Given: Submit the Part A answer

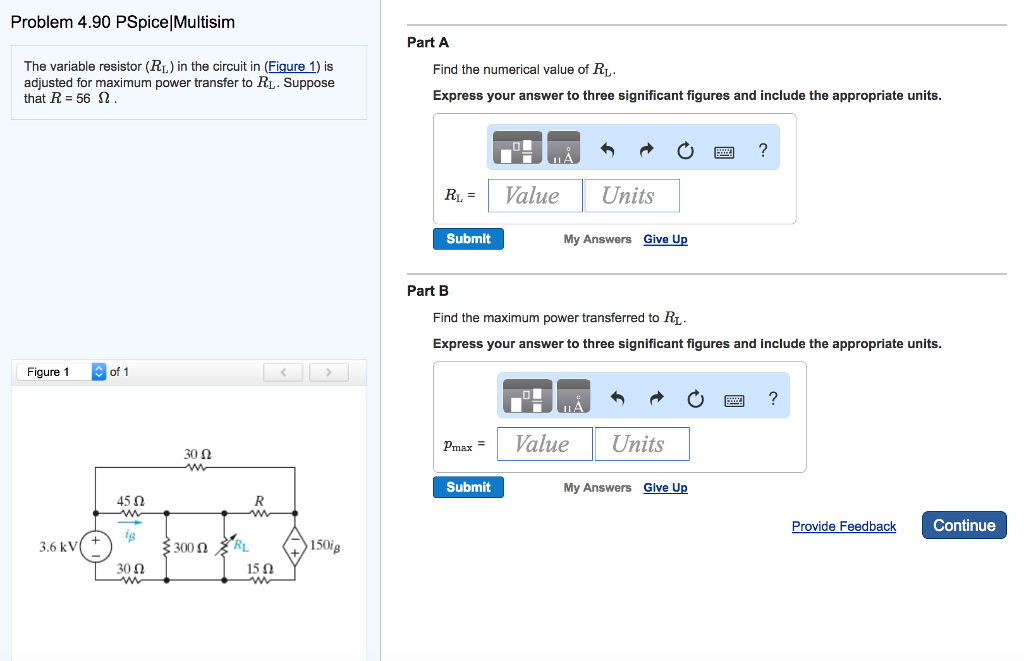Looking at the screenshot, I should pos(468,238).
